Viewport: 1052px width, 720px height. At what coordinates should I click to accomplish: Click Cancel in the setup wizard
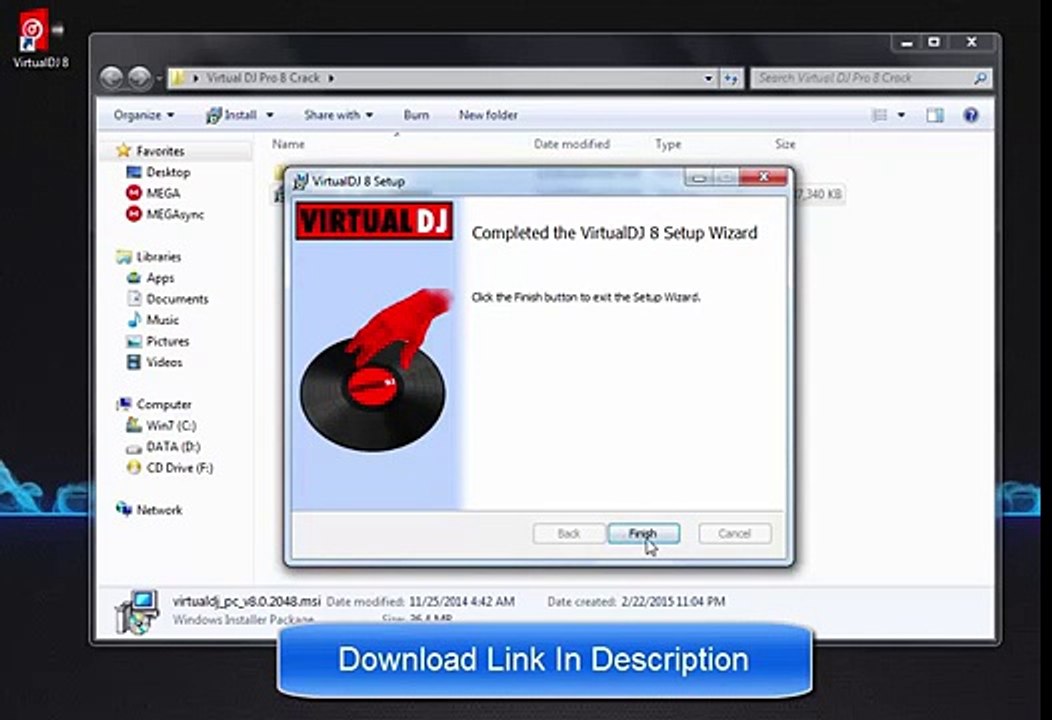[x=735, y=533]
